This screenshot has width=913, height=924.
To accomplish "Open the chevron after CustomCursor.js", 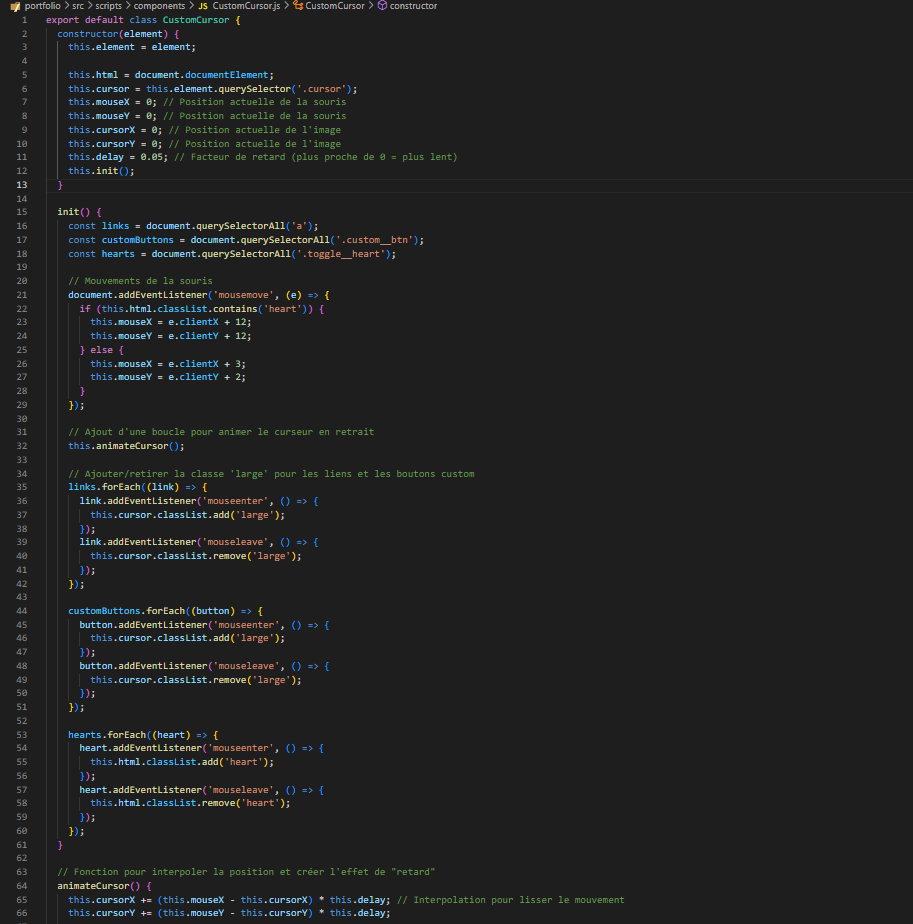I will click(287, 6).
